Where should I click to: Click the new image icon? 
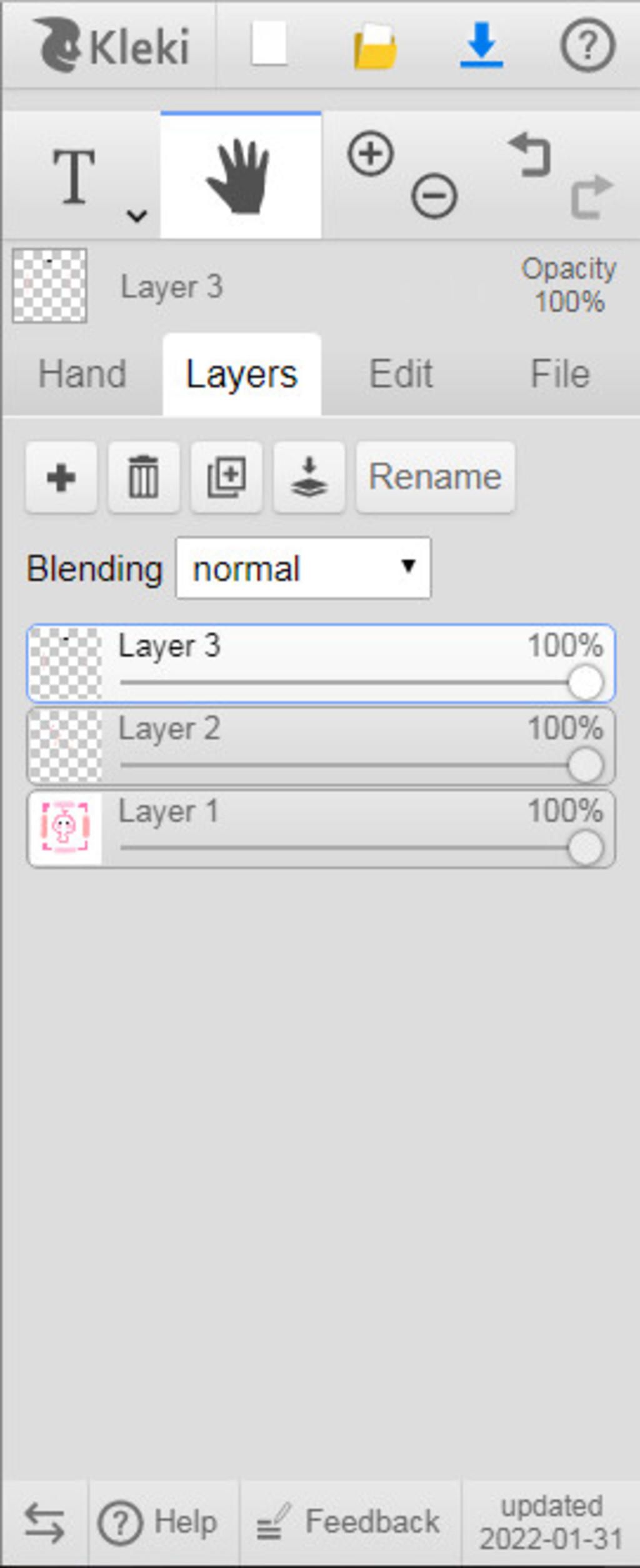tap(269, 44)
